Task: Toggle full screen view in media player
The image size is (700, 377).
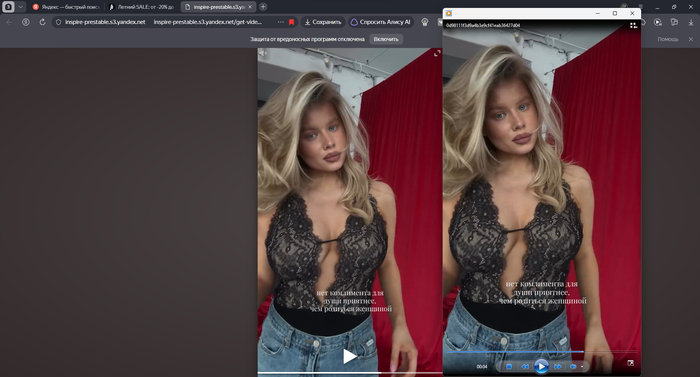Action: [630, 363]
